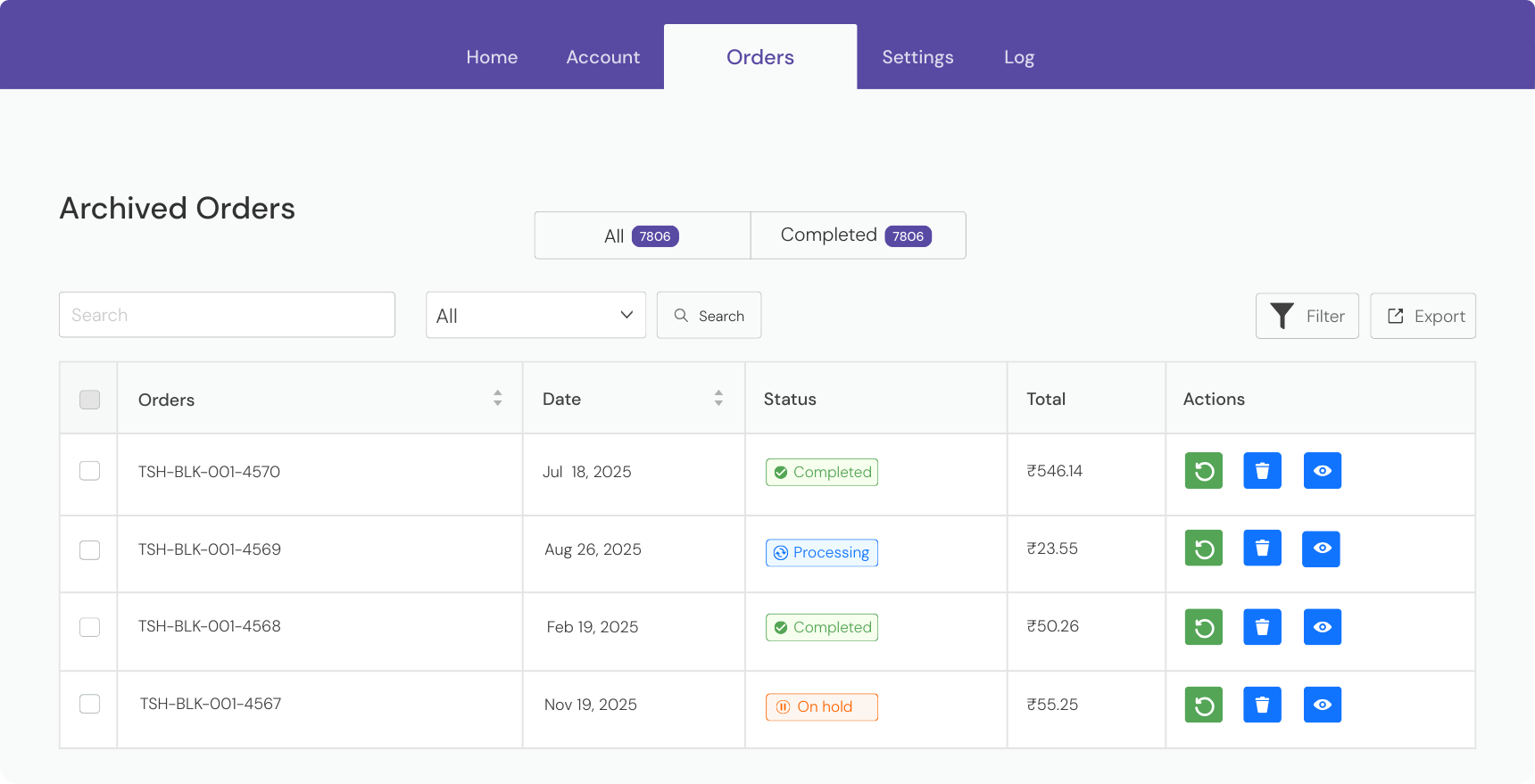Delete order TSH-BLK-001-4570 with trash icon
The width and height of the screenshot is (1535, 784).
(x=1262, y=471)
